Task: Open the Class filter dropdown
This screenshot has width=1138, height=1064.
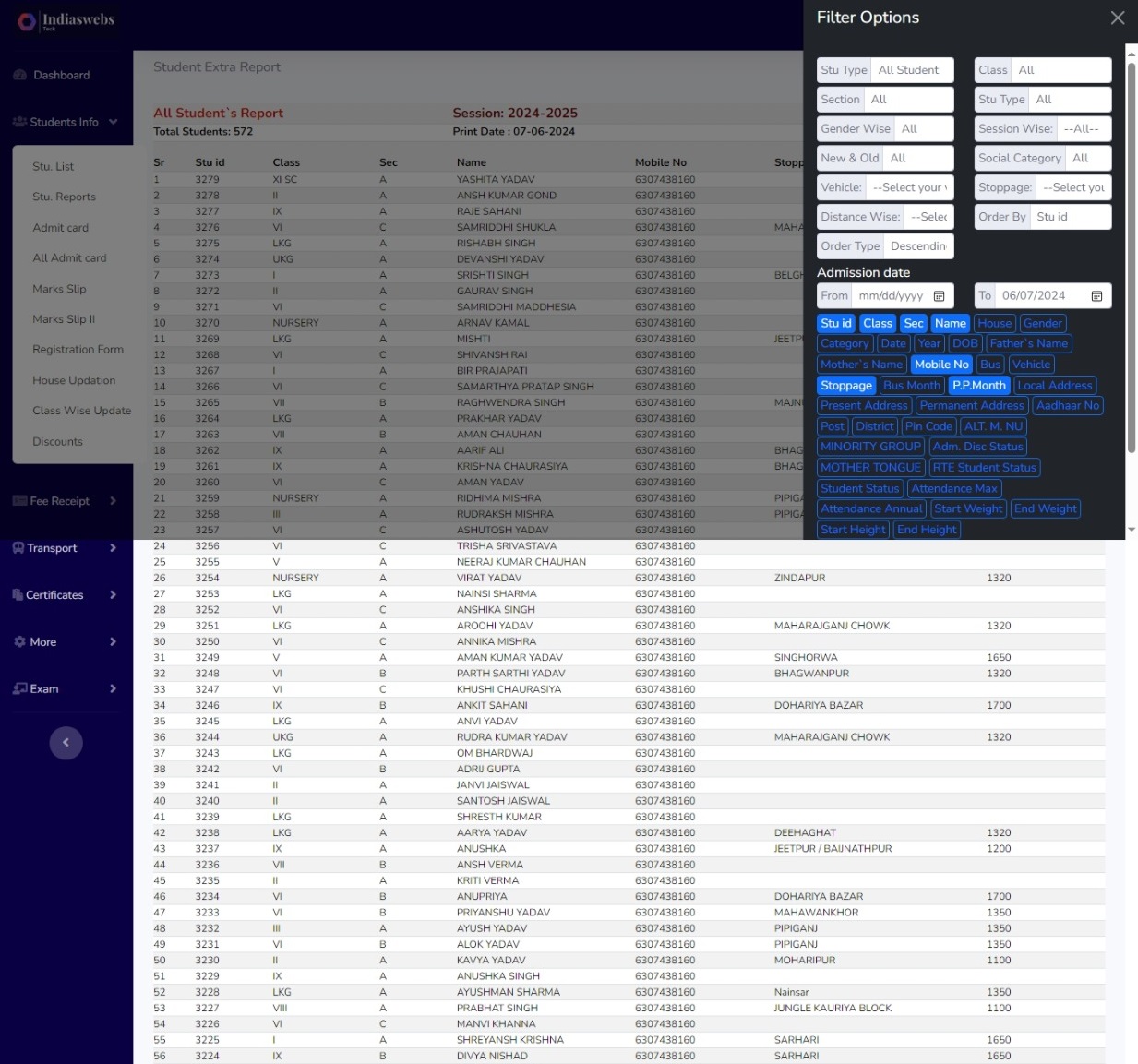Action: [x=1060, y=70]
